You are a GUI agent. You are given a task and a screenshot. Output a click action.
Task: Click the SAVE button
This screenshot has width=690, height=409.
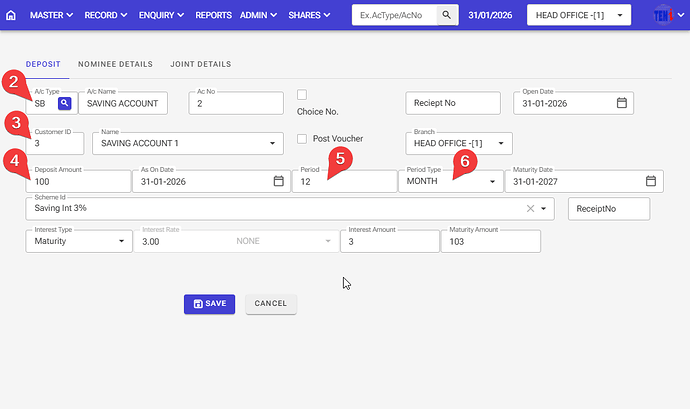tap(209, 303)
